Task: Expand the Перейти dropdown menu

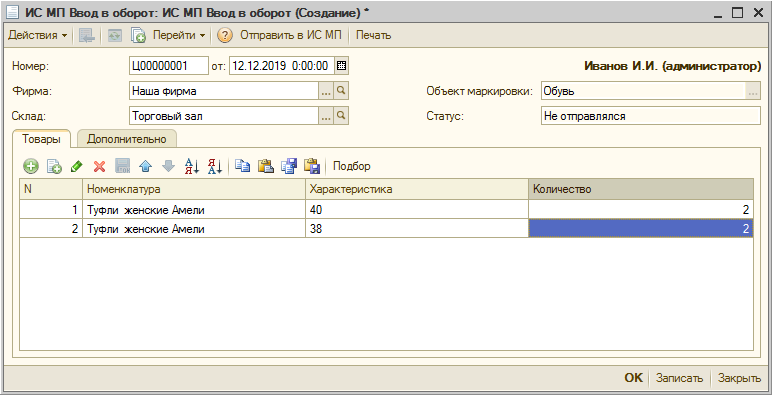Action: (179, 35)
